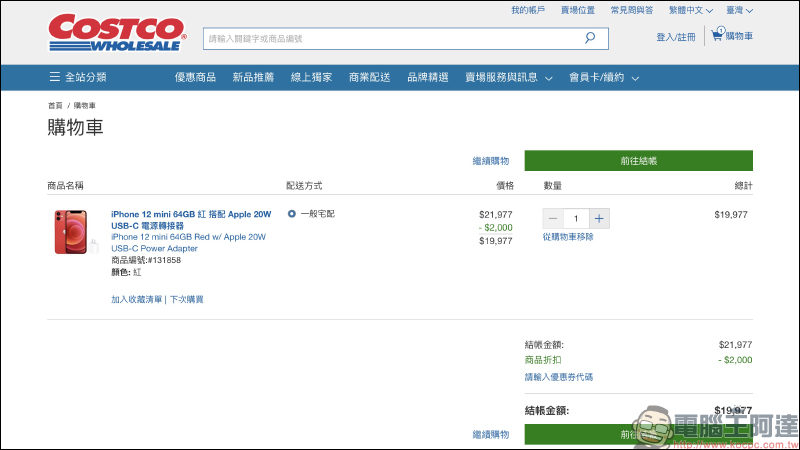Click 首頁 breadcrumb link

click(x=55, y=106)
